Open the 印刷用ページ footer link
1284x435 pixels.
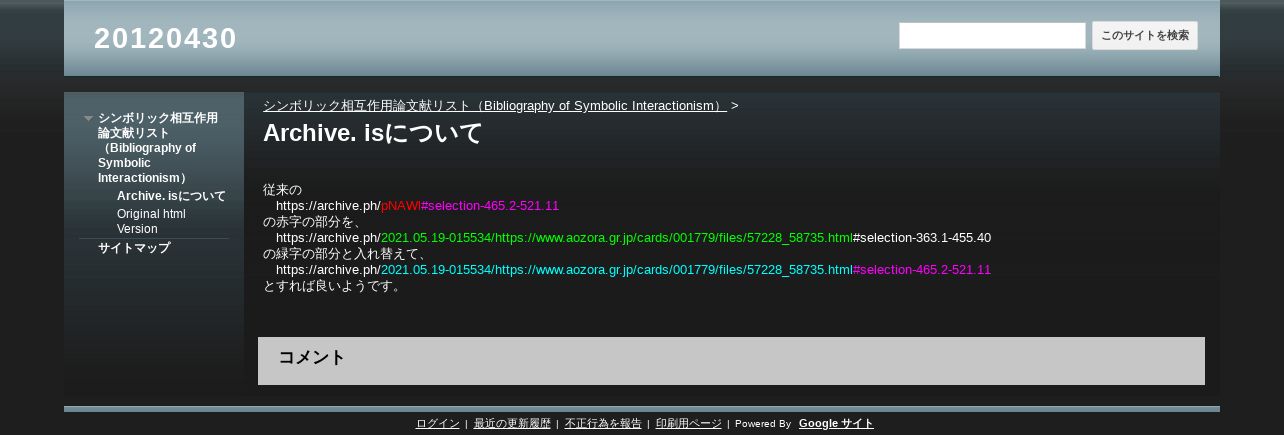pyautogui.click(x=689, y=424)
